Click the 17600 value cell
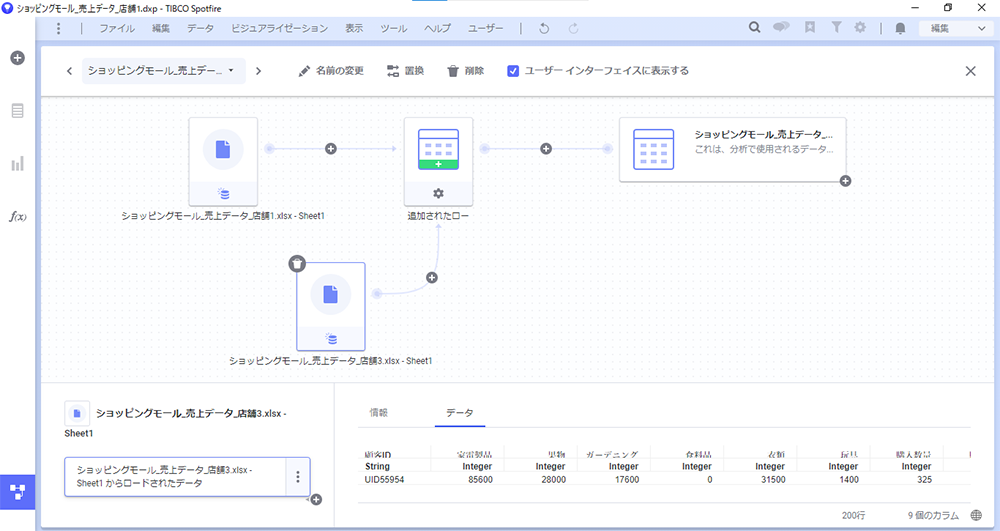The height and width of the screenshot is (531, 1000). point(627,479)
